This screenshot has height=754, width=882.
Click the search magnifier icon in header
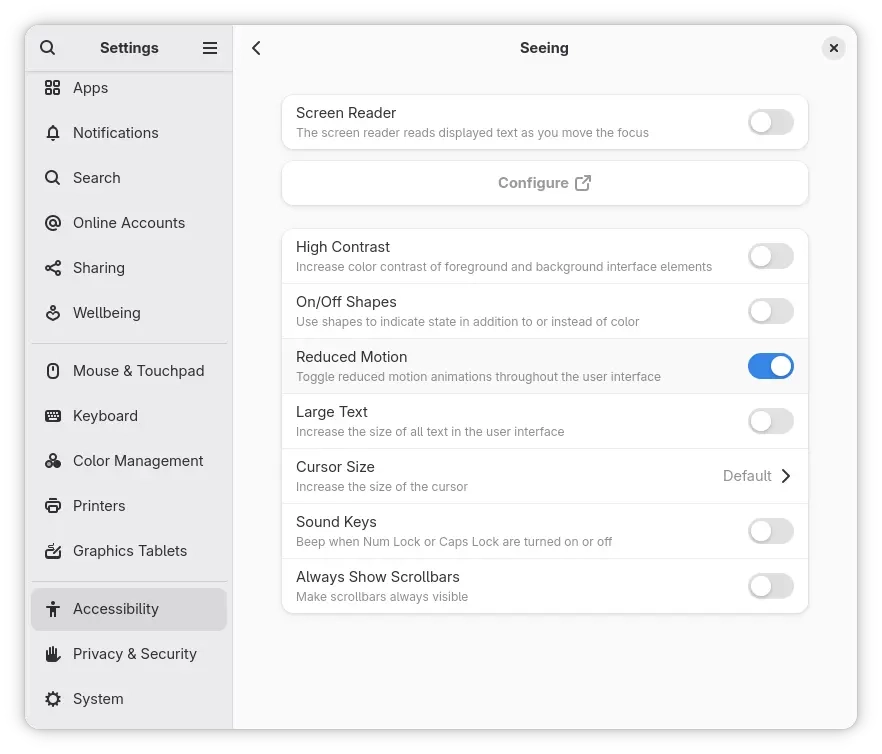pos(48,48)
